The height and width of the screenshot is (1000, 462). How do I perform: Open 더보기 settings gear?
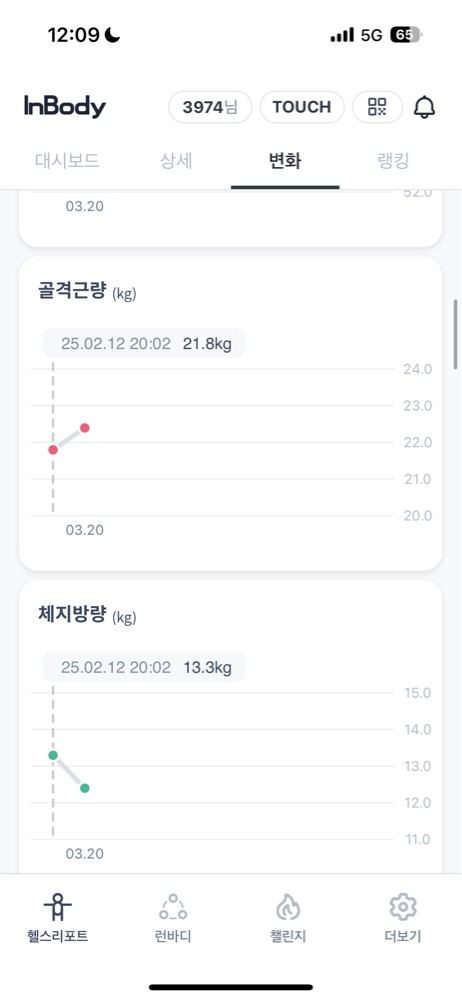[403, 918]
